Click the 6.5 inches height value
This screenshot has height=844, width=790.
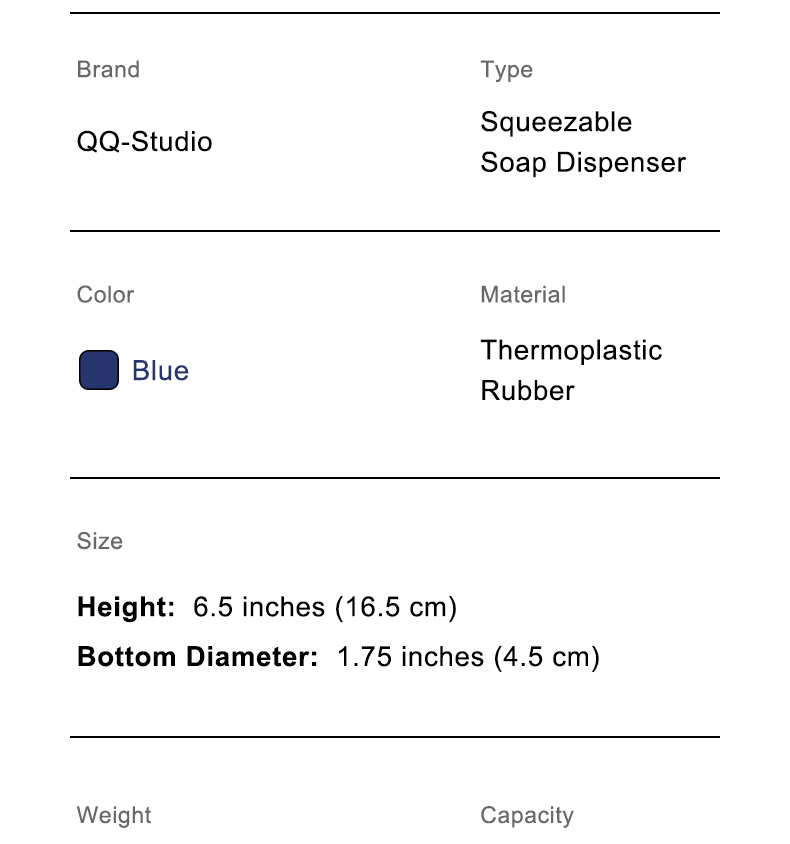[x=259, y=607]
